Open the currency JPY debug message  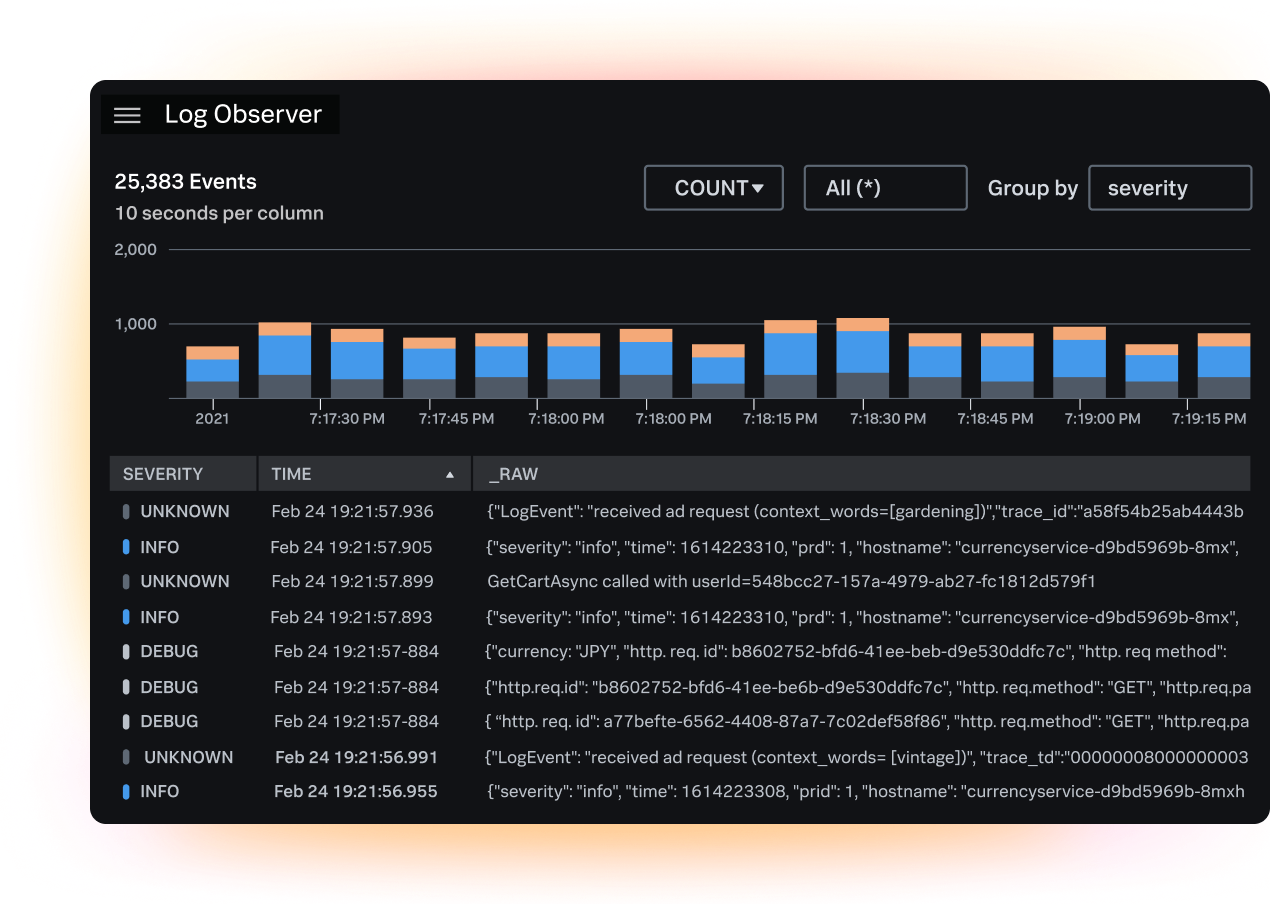click(x=856, y=651)
